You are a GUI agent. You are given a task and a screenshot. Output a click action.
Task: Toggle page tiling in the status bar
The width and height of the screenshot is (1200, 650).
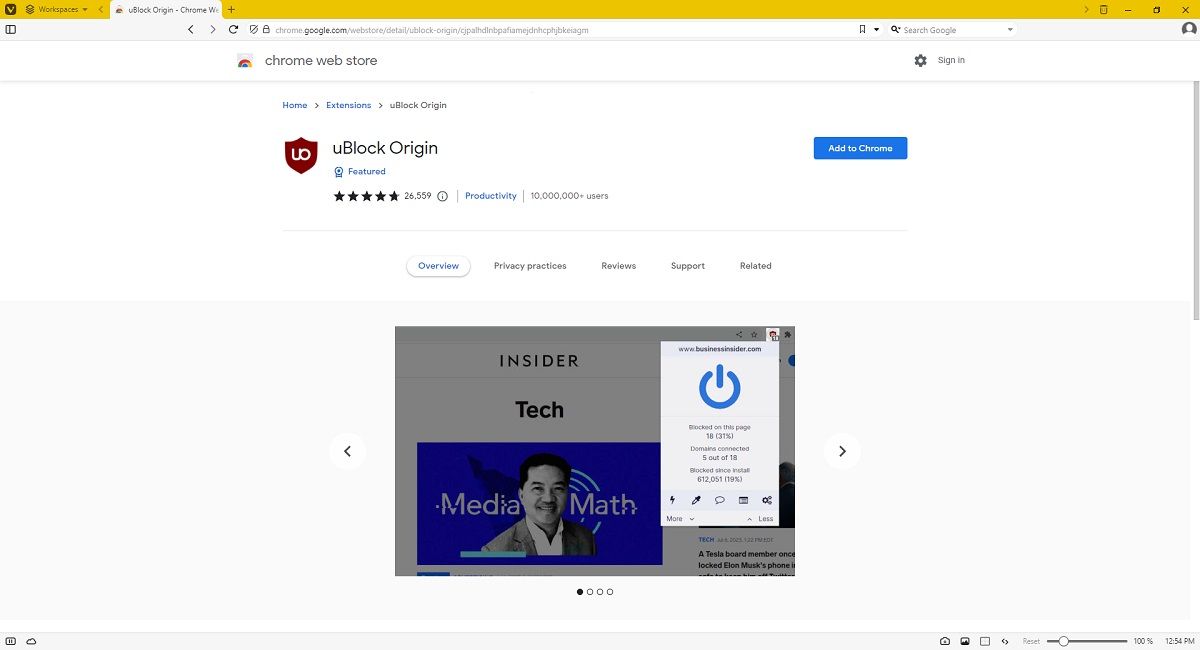click(984, 641)
